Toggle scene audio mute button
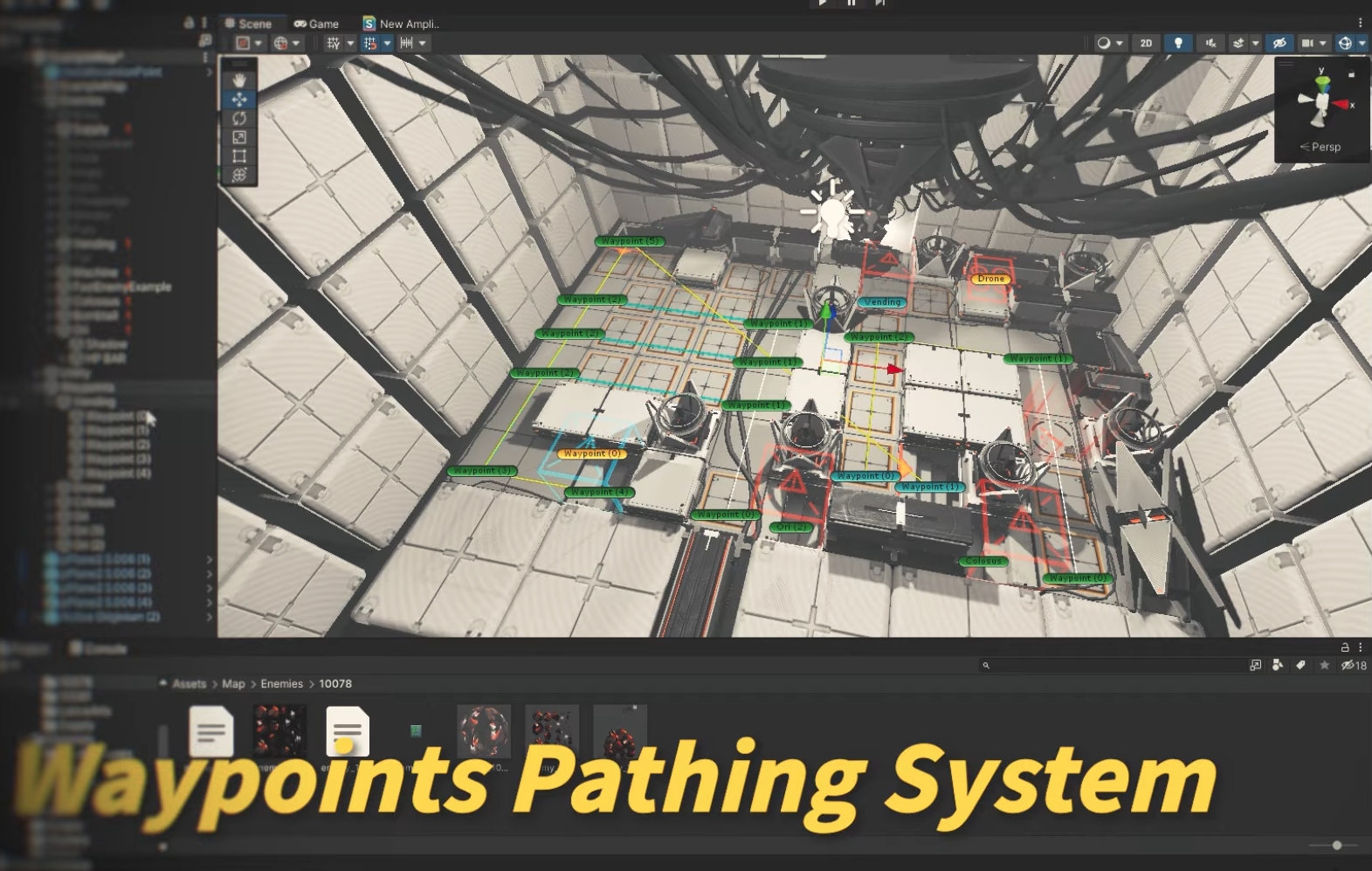The width and height of the screenshot is (1372, 871). pyautogui.click(x=1210, y=43)
